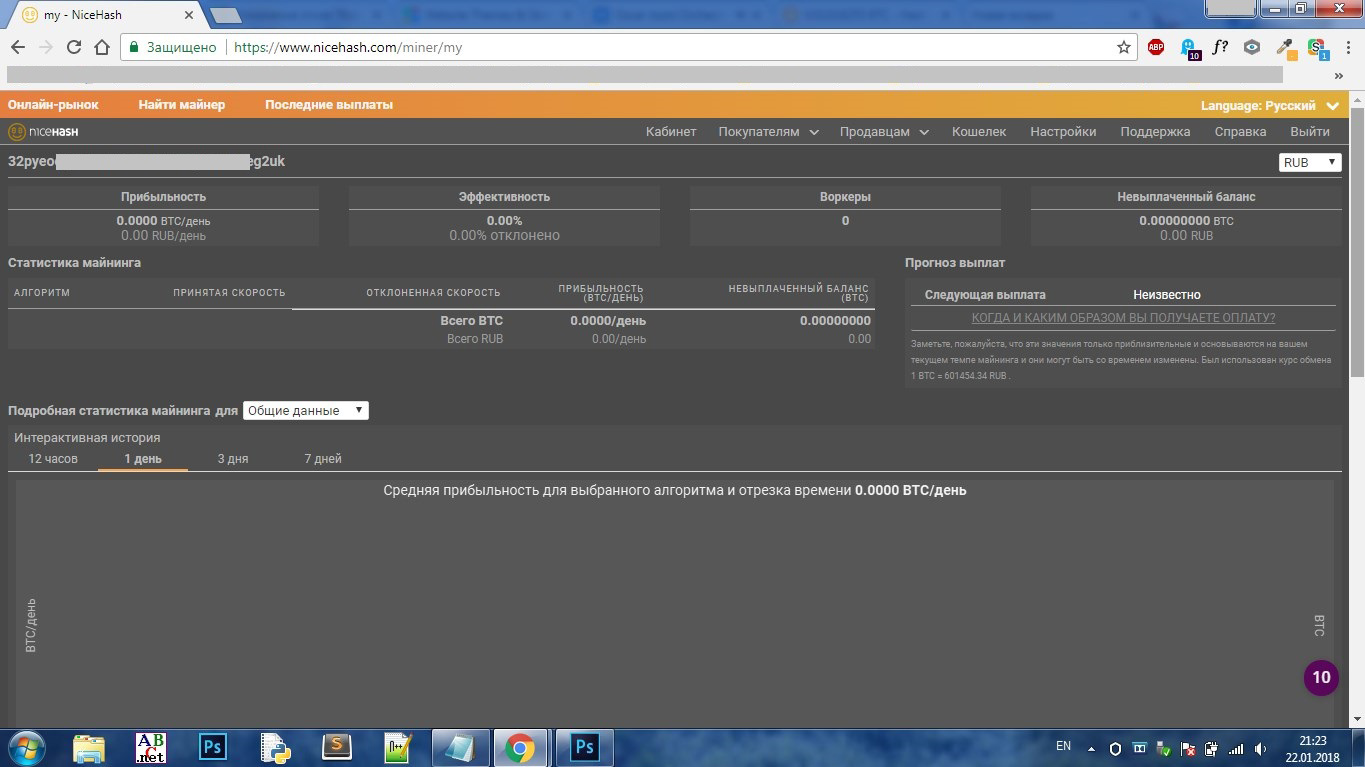Click the volume speaker icon in the tray
Screen dimensions: 1365x767
point(1260,748)
